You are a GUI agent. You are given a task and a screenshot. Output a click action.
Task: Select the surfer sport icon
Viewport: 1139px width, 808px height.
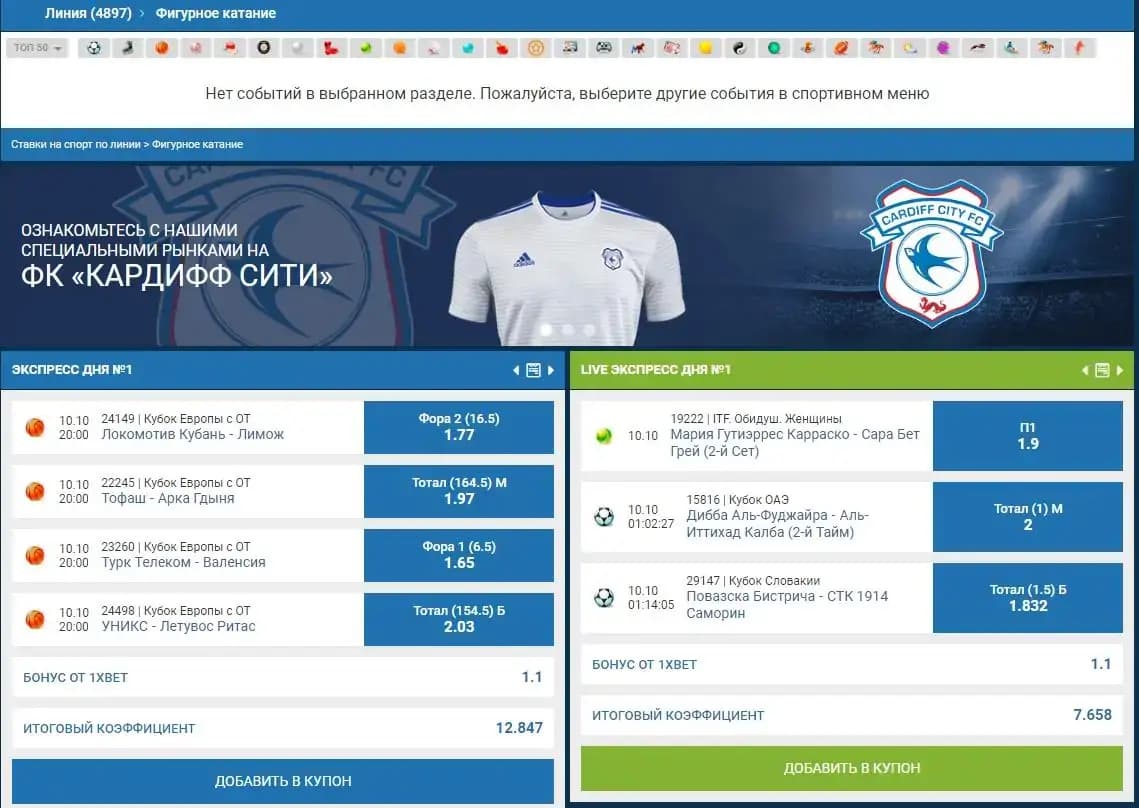point(1011,48)
